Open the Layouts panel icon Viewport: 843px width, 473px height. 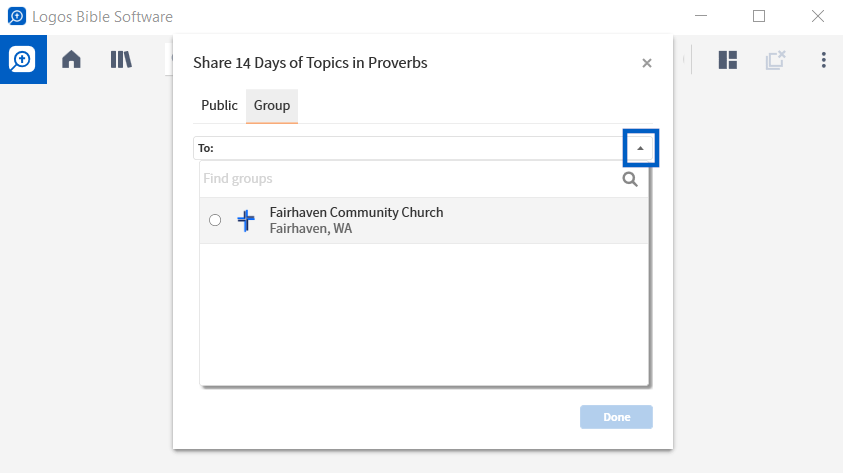727,60
